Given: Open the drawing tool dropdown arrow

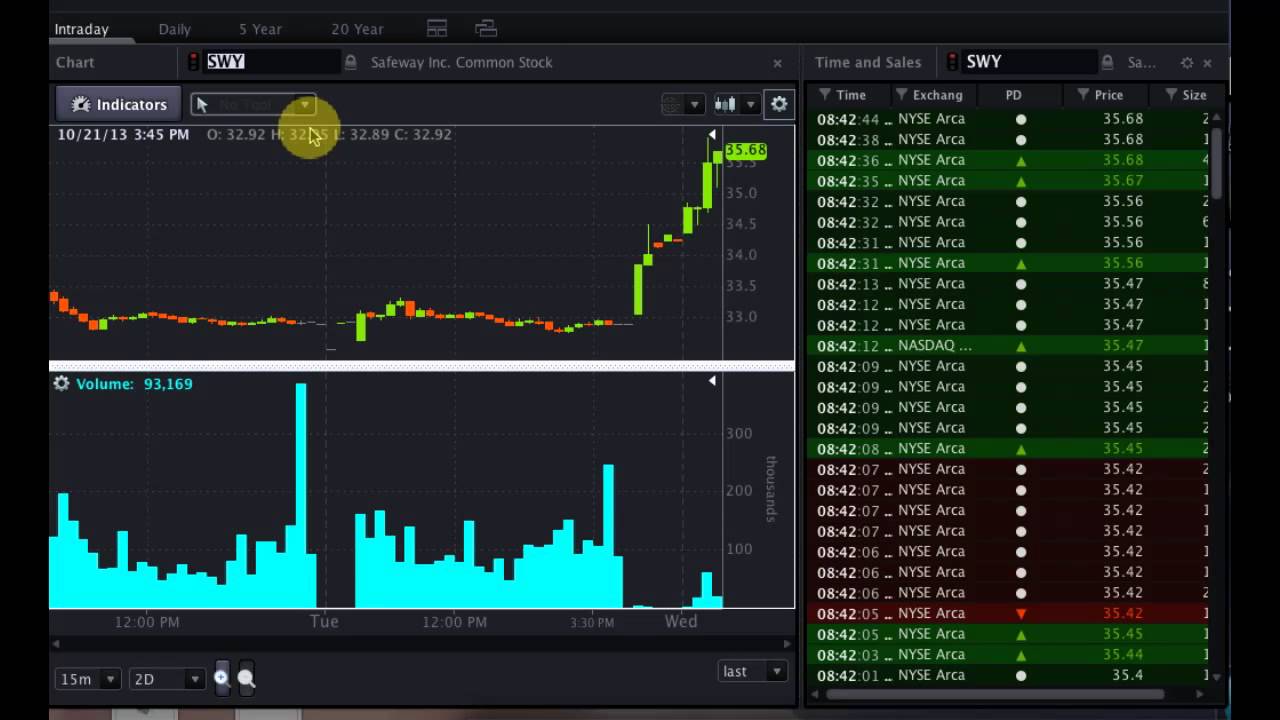Looking at the screenshot, I should pyautogui.click(x=304, y=104).
